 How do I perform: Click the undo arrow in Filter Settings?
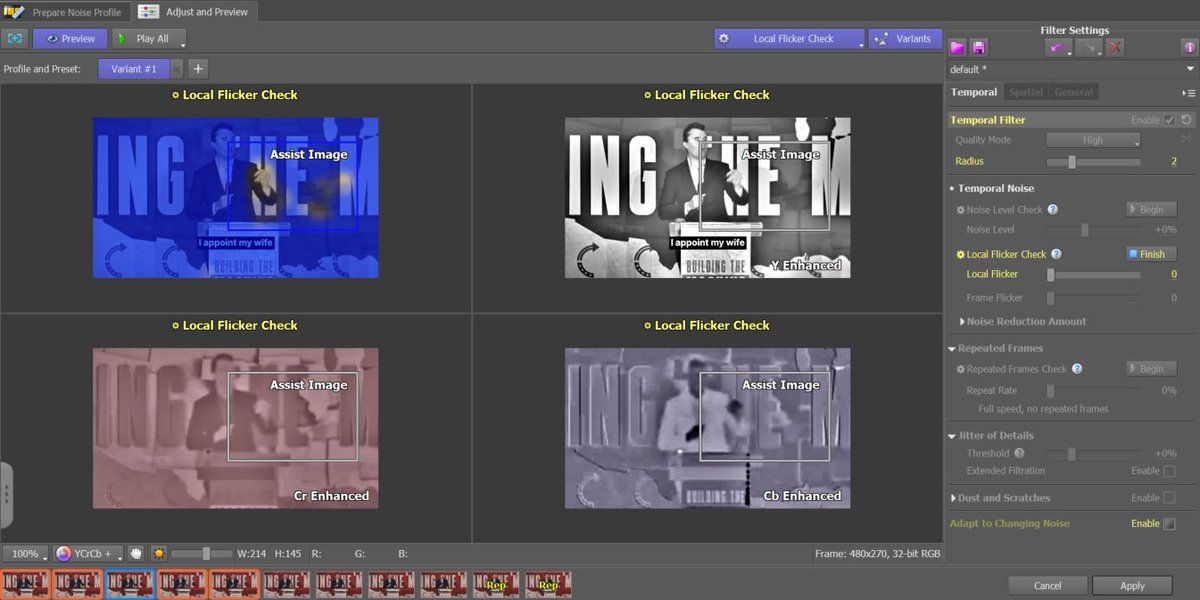tap(1057, 47)
